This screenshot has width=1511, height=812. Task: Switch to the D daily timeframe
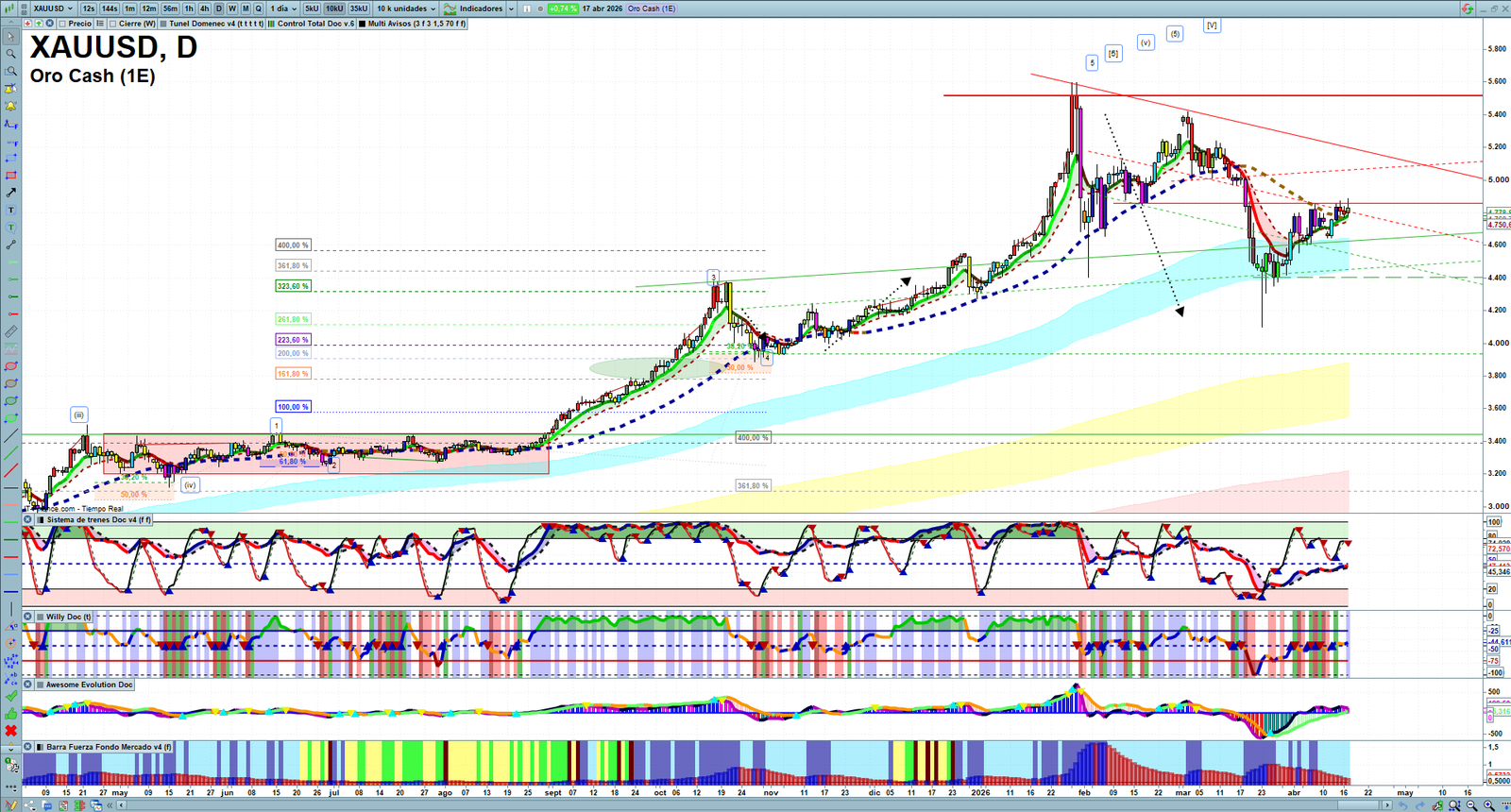pyautogui.click(x=218, y=8)
